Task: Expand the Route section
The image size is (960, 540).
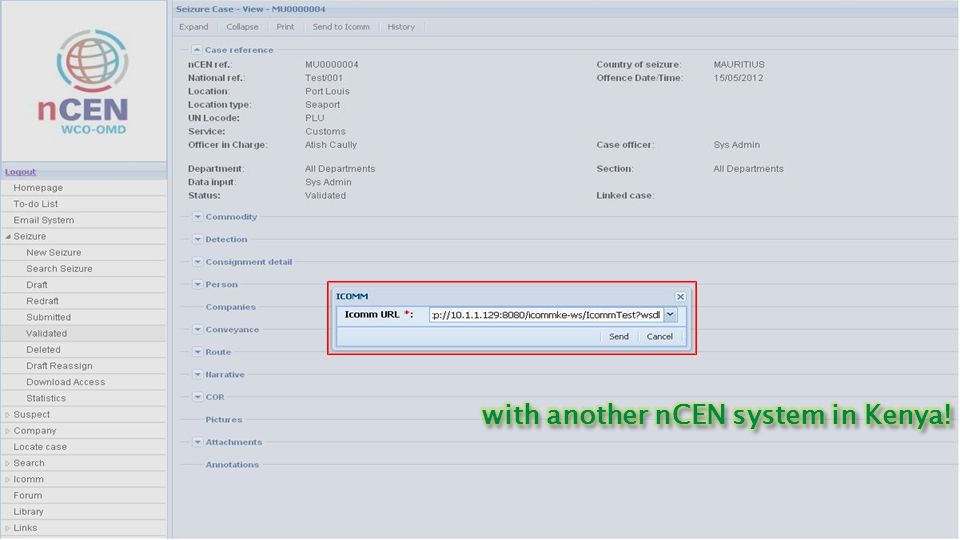Action: (197, 352)
